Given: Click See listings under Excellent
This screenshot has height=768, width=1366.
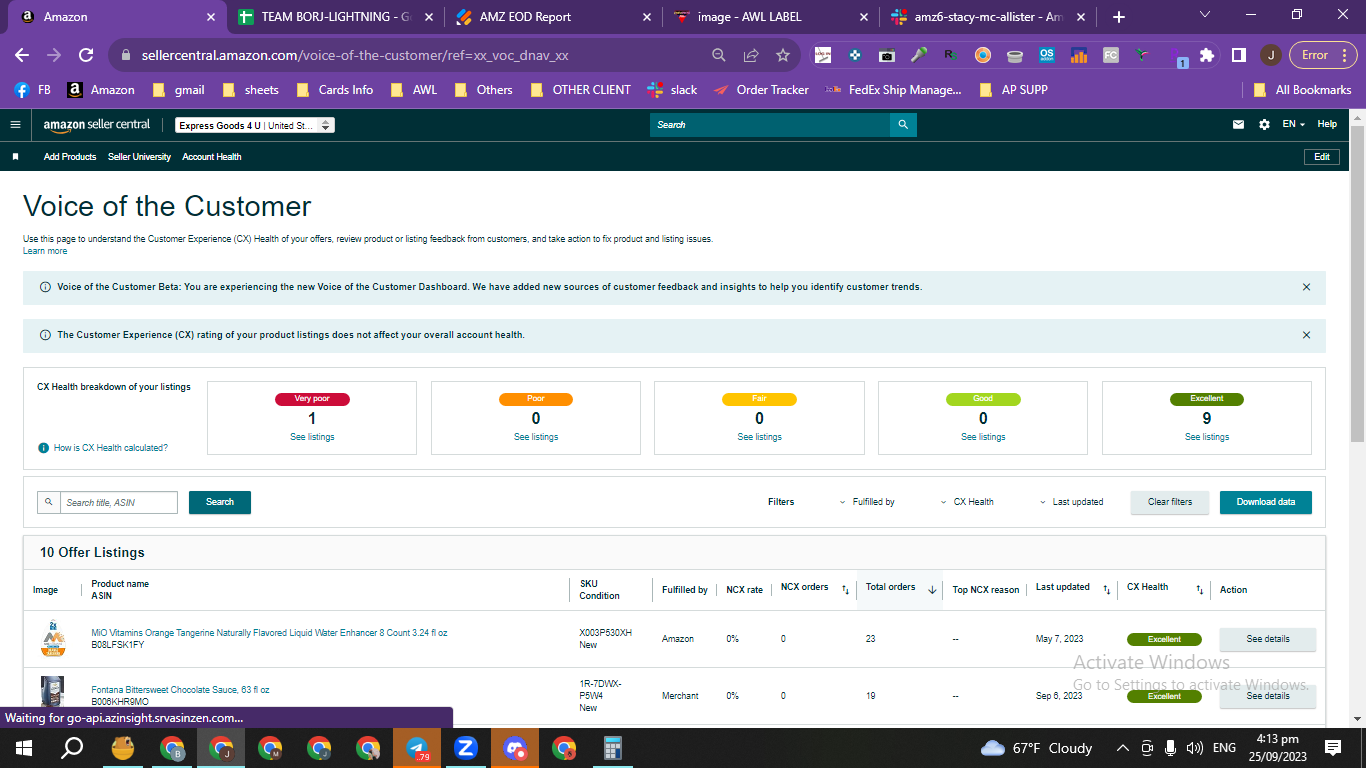Looking at the screenshot, I should click(1207, 437).
